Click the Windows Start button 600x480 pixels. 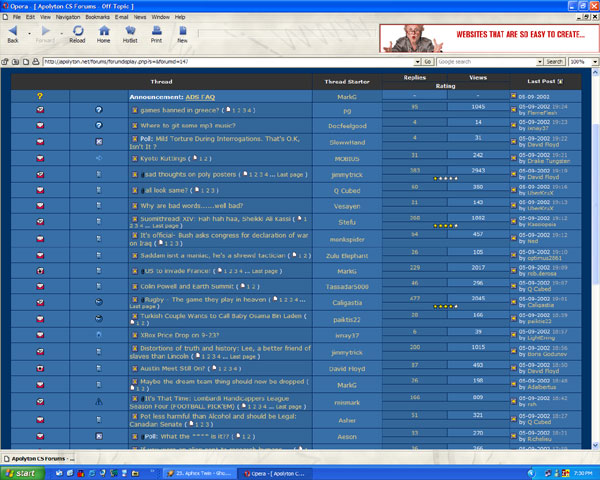coord(20,471)
